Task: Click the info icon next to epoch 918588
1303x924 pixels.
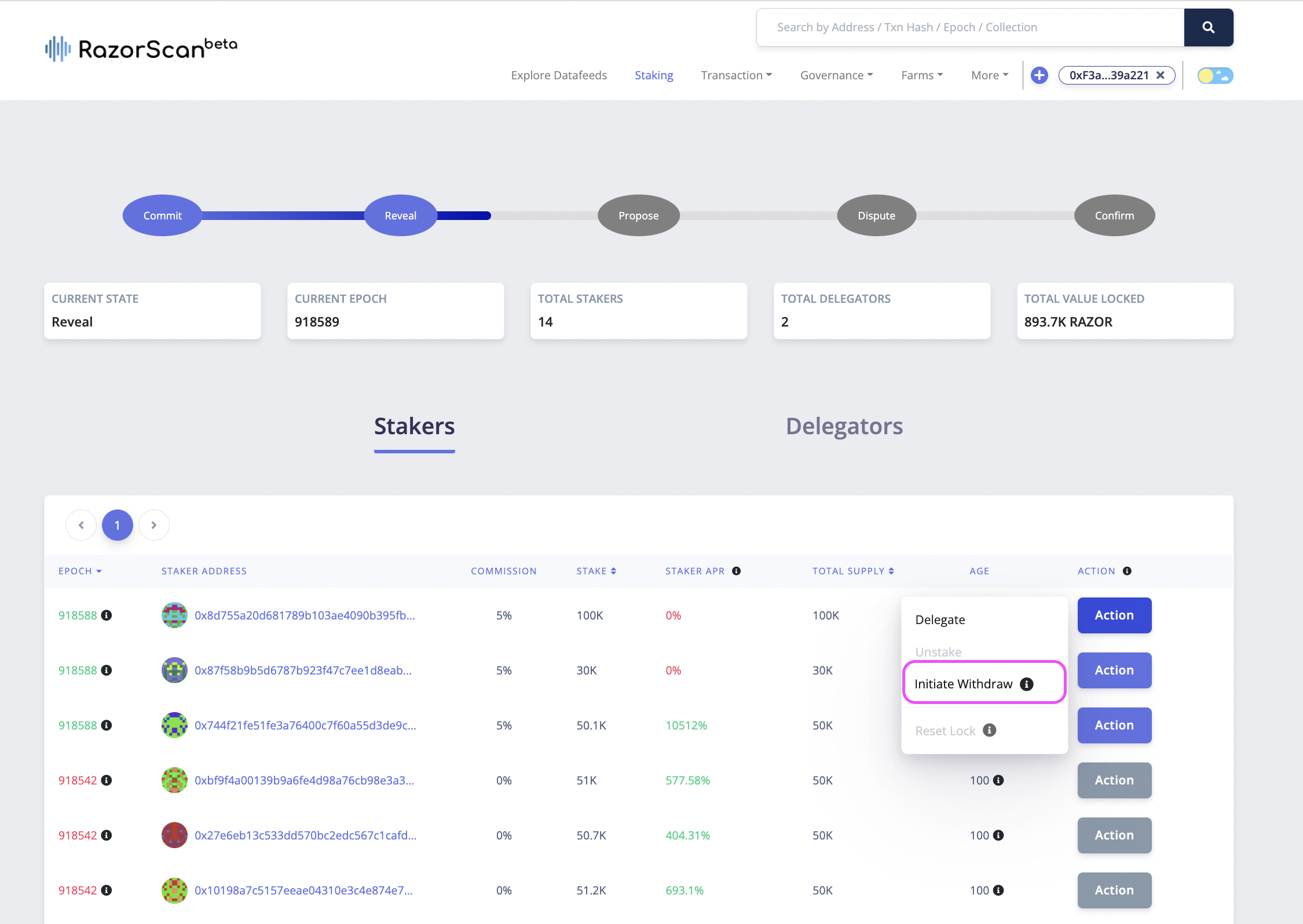Action: point(107,615)
